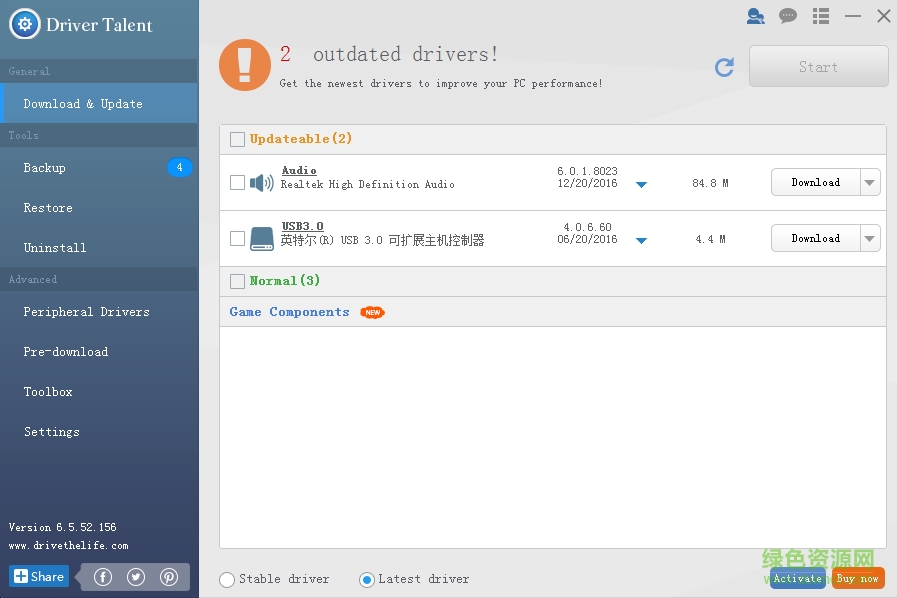Open the feedback chat bubble icon

click(787, 16)
